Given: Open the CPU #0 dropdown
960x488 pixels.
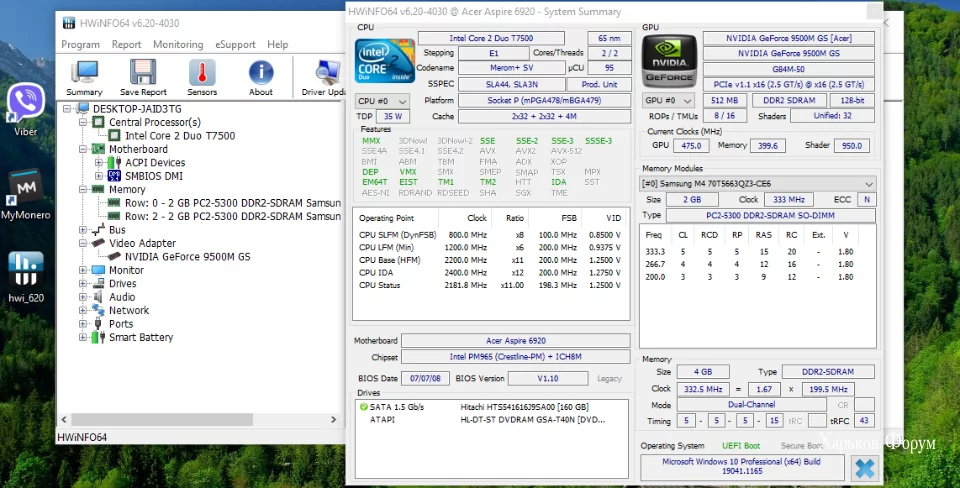Looking at the screenshot, I should pos(383,101).
